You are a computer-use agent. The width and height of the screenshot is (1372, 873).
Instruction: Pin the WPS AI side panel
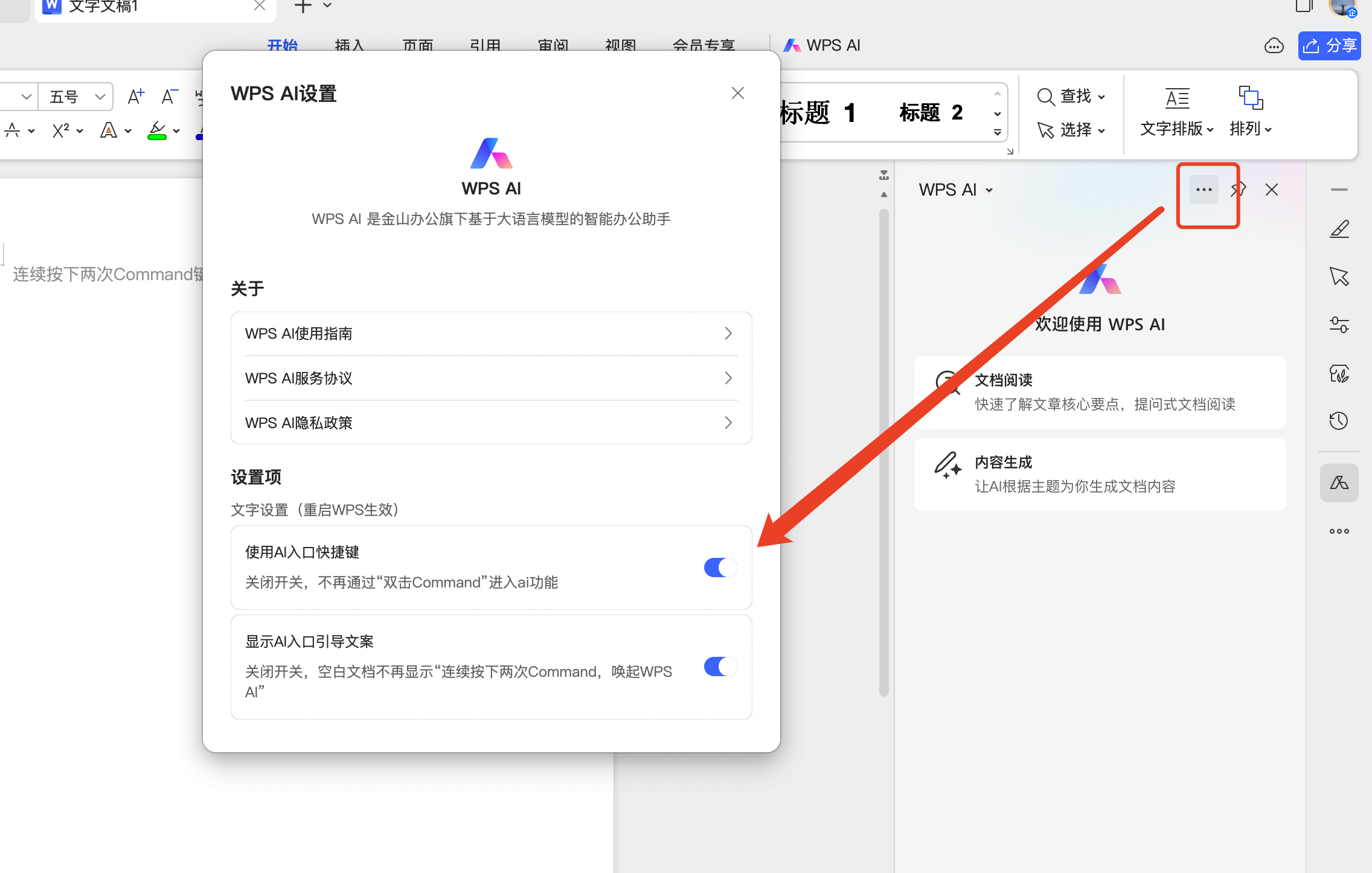1239,190
